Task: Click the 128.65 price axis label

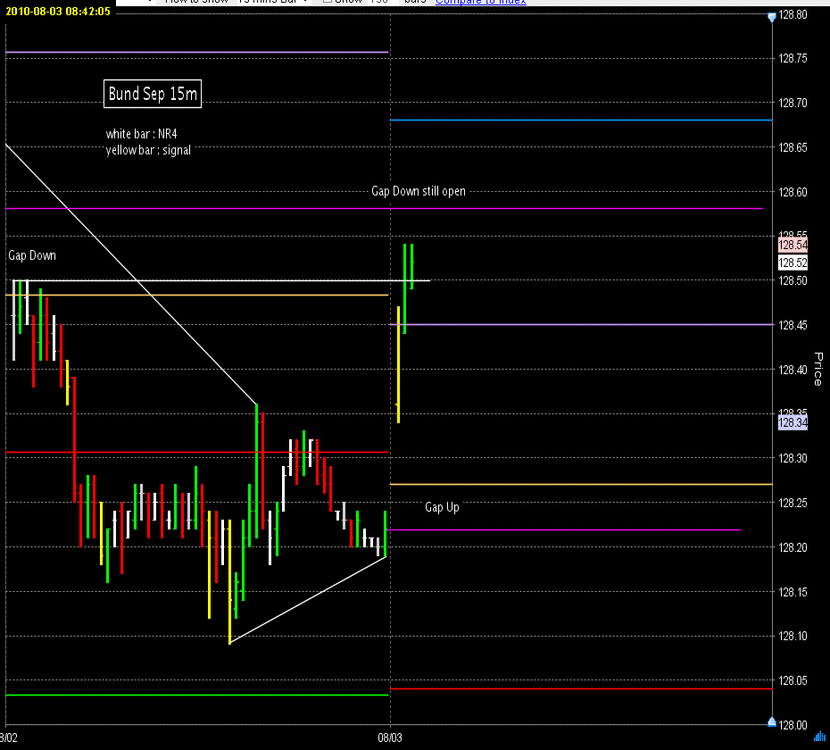Action: click(x=793, y=147)
